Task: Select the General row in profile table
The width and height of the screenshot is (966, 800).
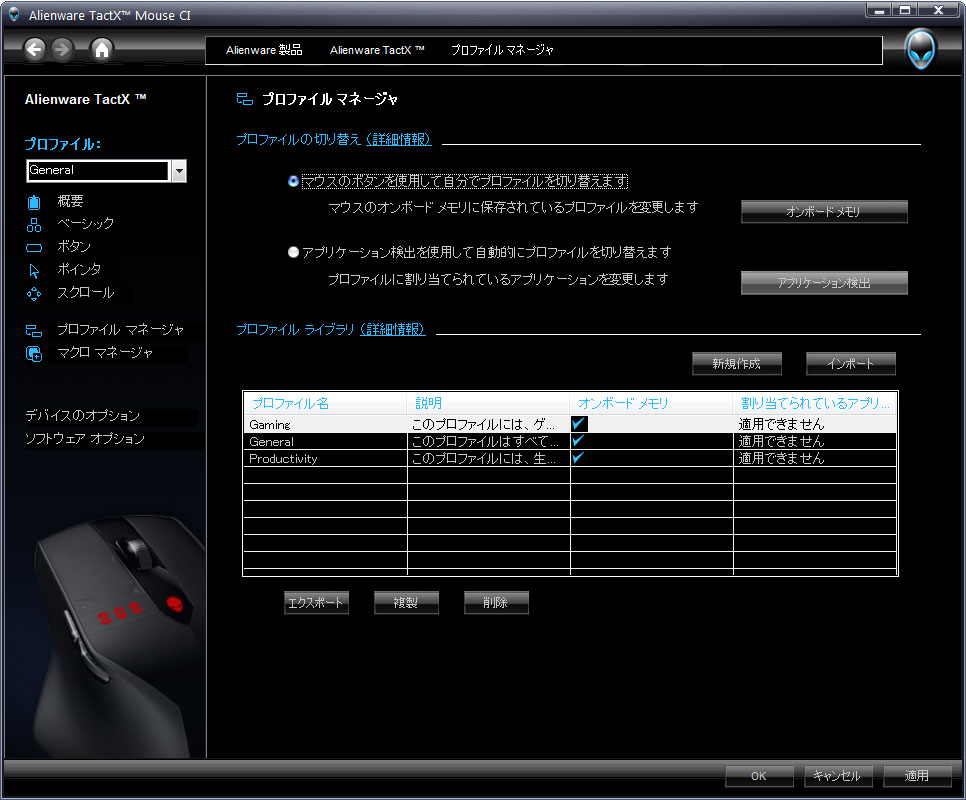Action: pyautogui.click(x=570, y=441)
